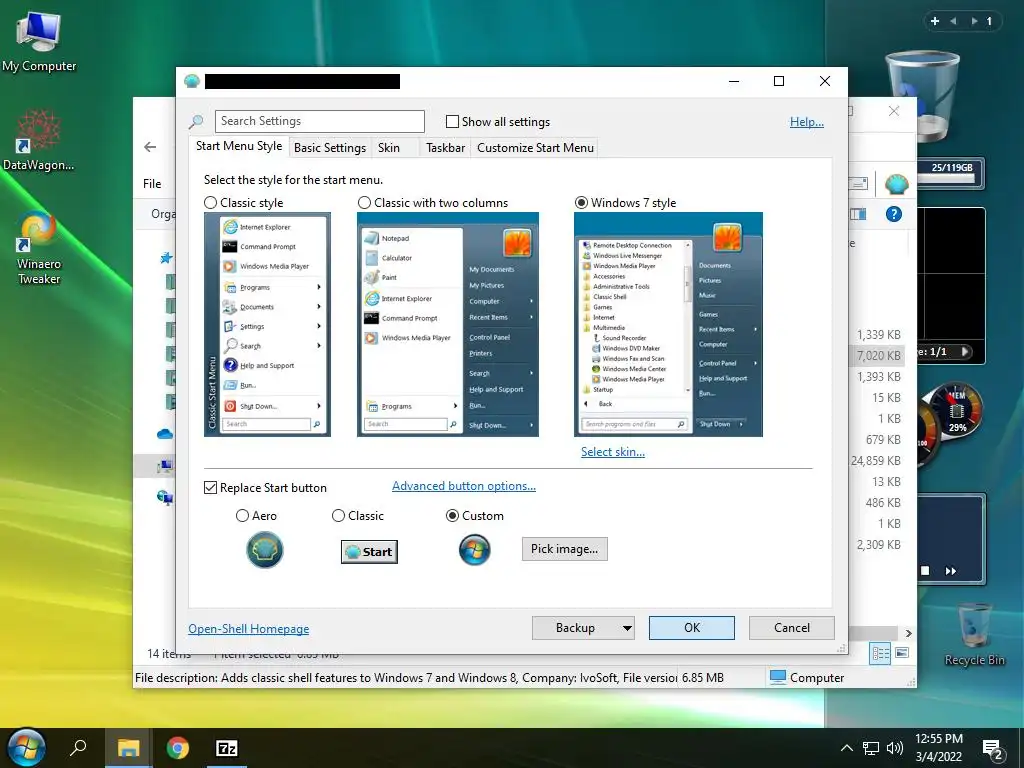This screenshot has height=768, width=1024.
Task: Select Classic style radio button
Action: click(x=210, y=202)
